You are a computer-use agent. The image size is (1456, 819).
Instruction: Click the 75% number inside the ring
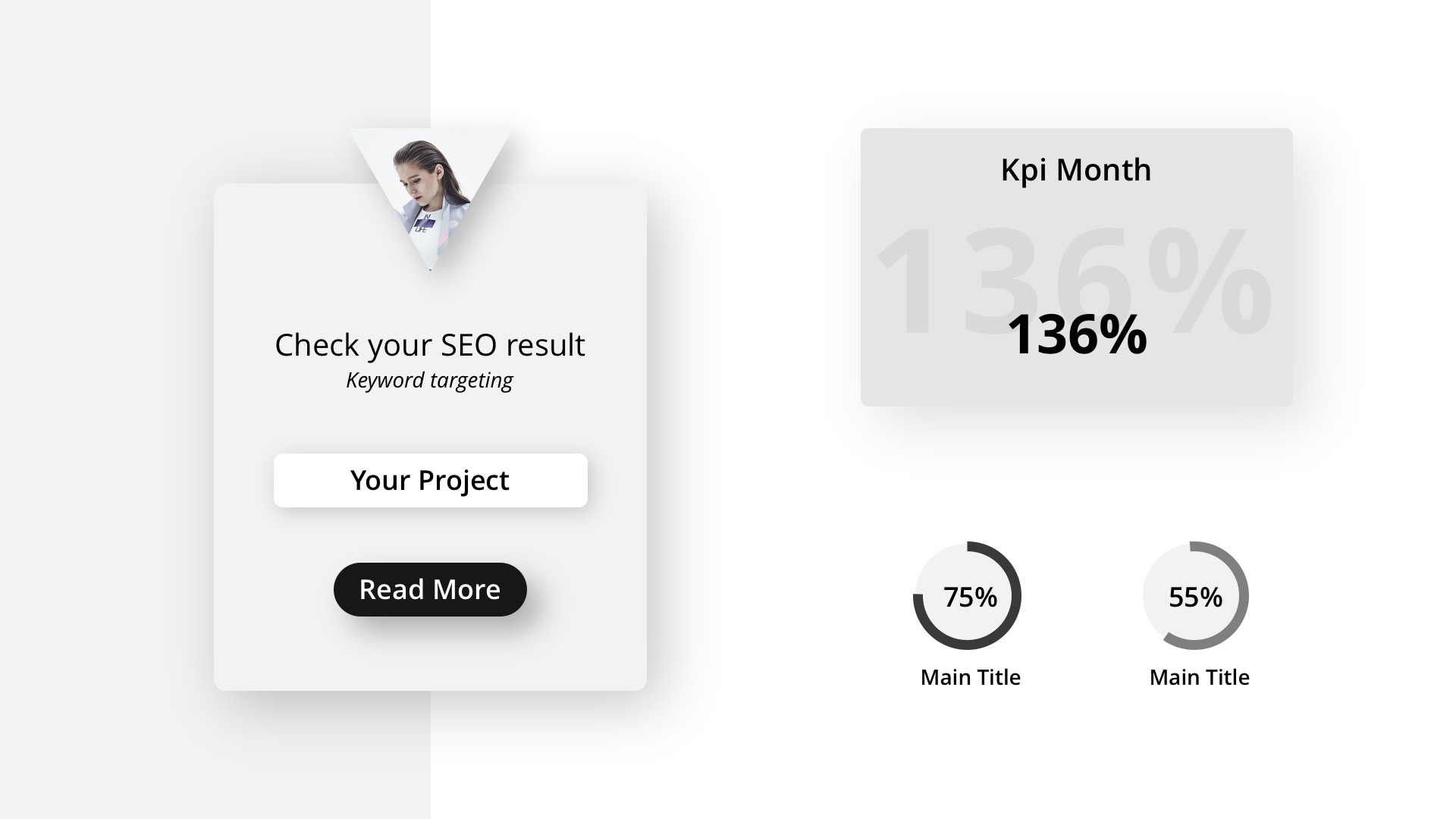pos(970,598)
